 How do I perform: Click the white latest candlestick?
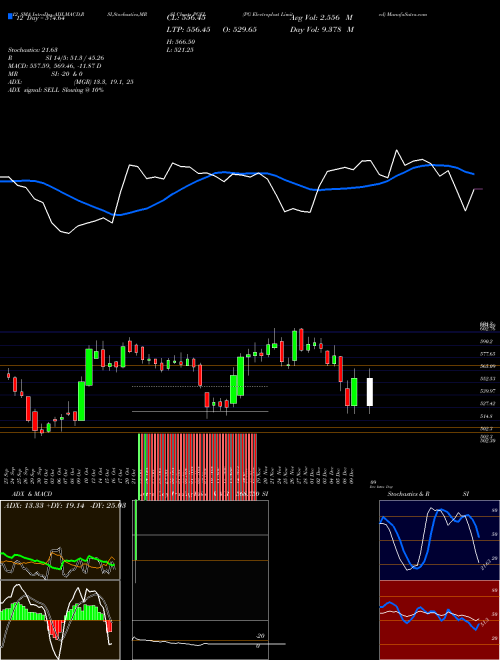pos(370,392)
